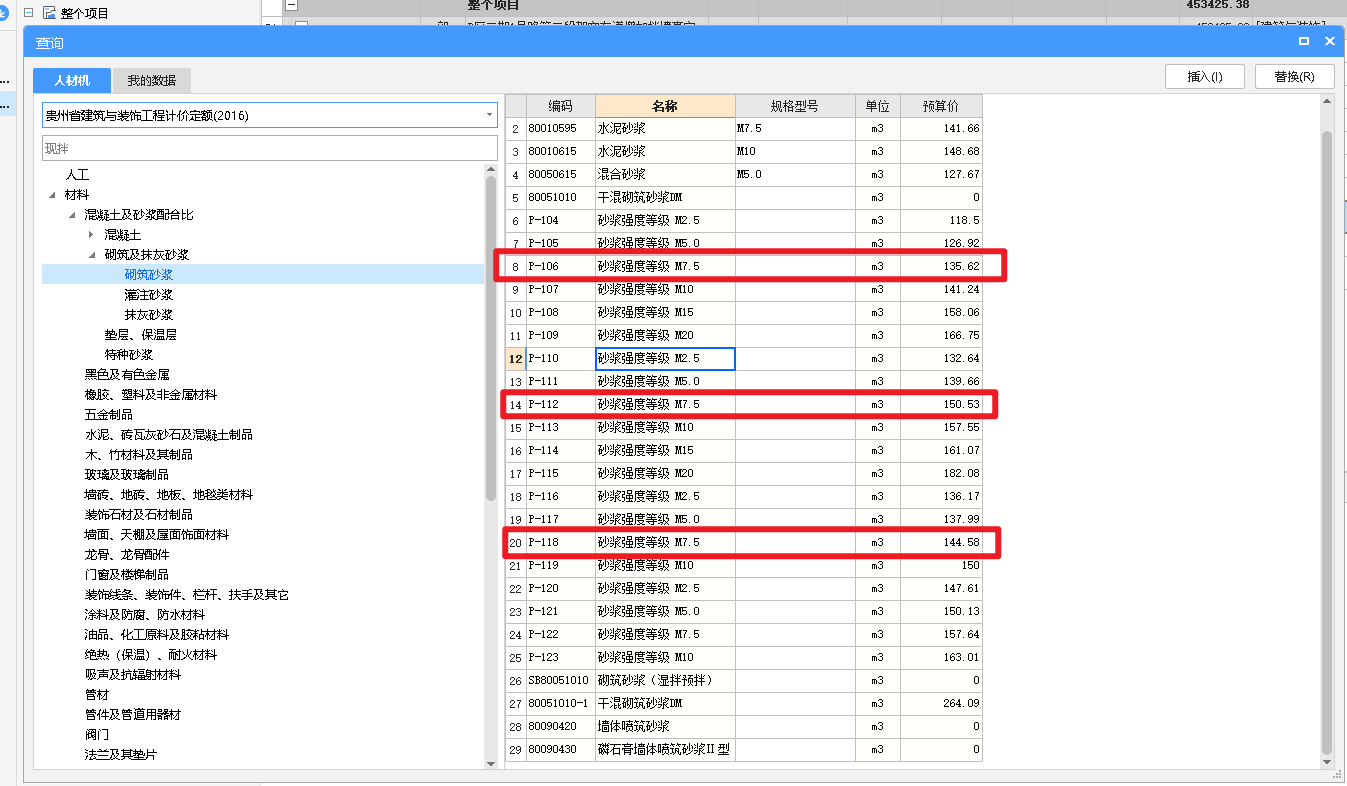Select 油品、化工原料及胶粘材料 category
The height and width of the screenshot is (786, 1347).
tap(157, 635)
